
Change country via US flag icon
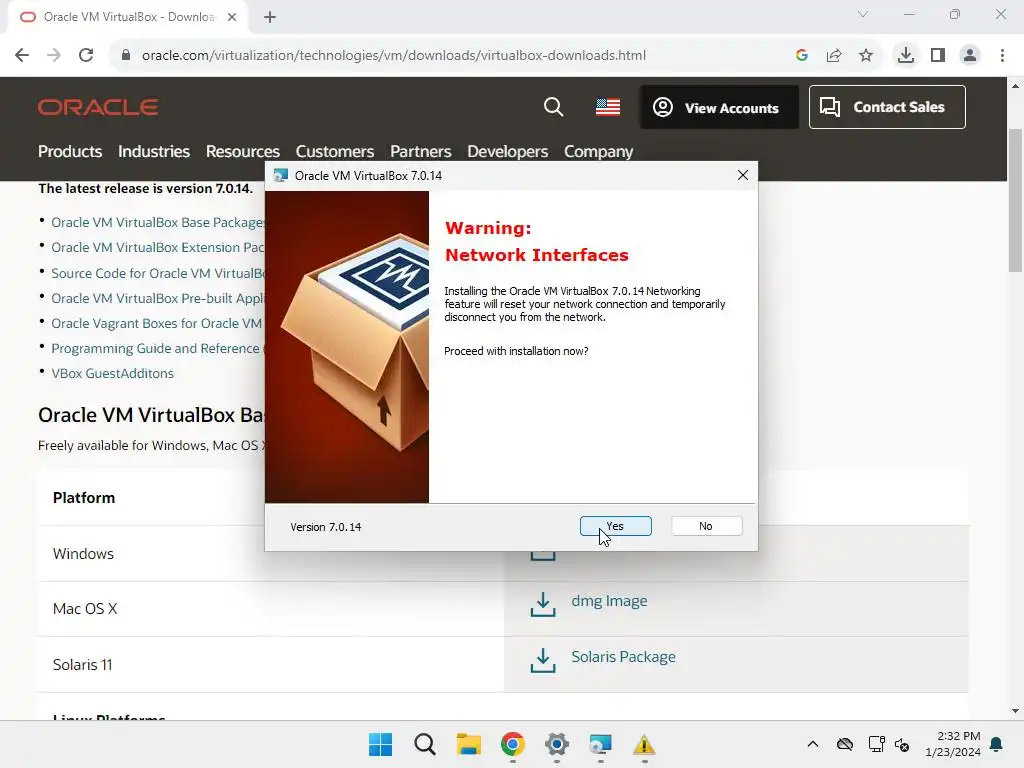coord(608,106)
